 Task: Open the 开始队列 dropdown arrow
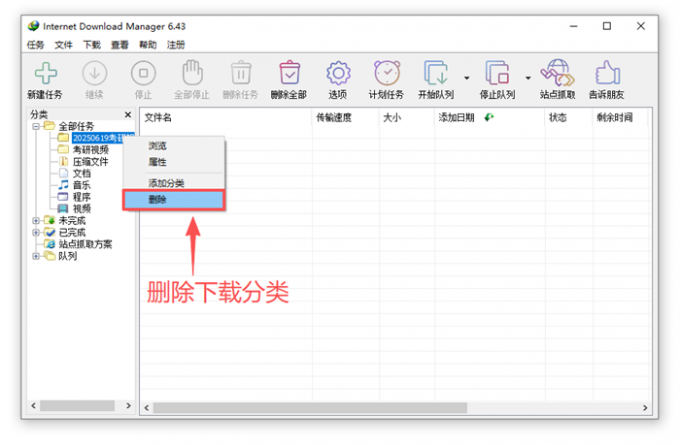click(x=467, y=78)
